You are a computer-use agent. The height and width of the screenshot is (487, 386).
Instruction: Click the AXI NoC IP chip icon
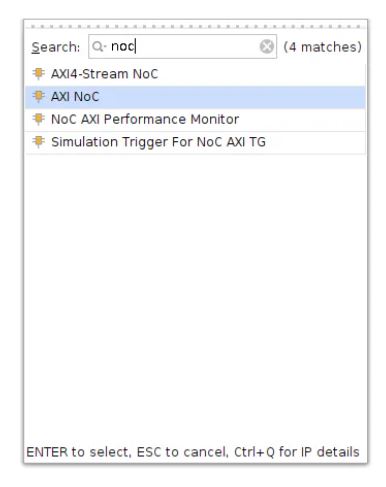pyautogui.click(x=39, y=96)
